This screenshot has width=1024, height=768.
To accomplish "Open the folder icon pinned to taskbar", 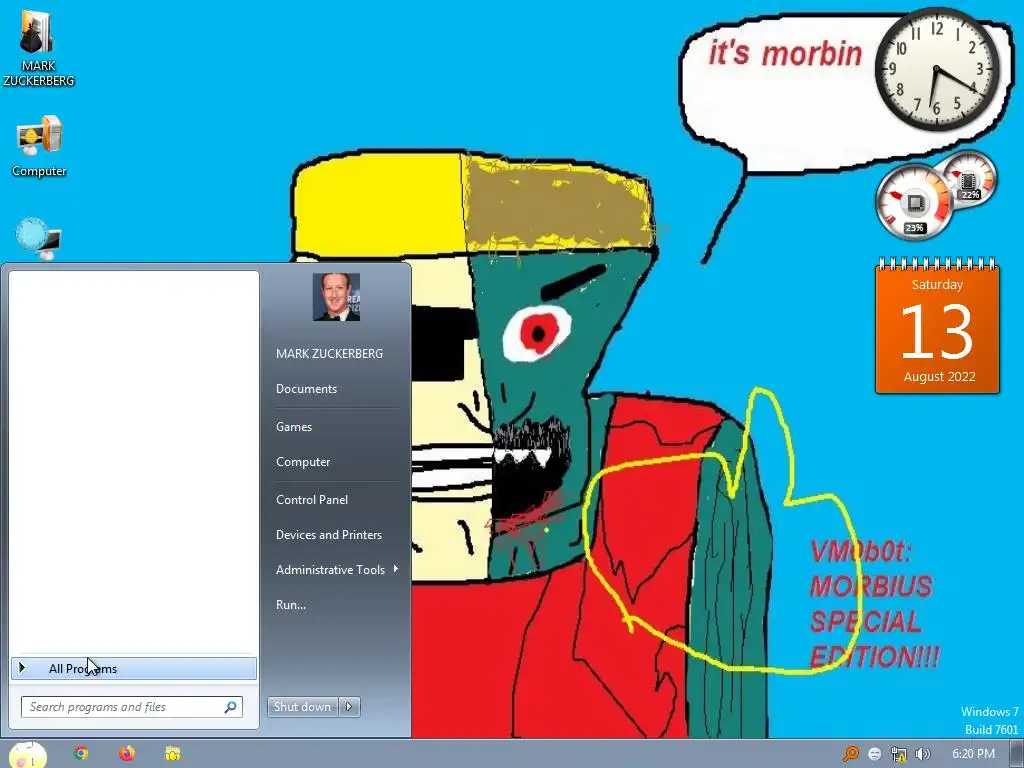I will coord(172,754).
